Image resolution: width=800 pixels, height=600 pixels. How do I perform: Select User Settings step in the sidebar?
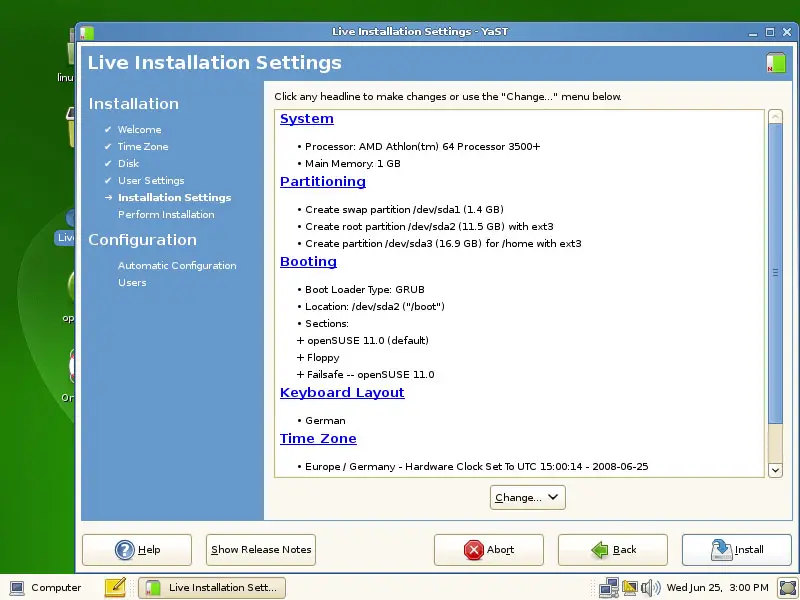(x=151, y=181)
